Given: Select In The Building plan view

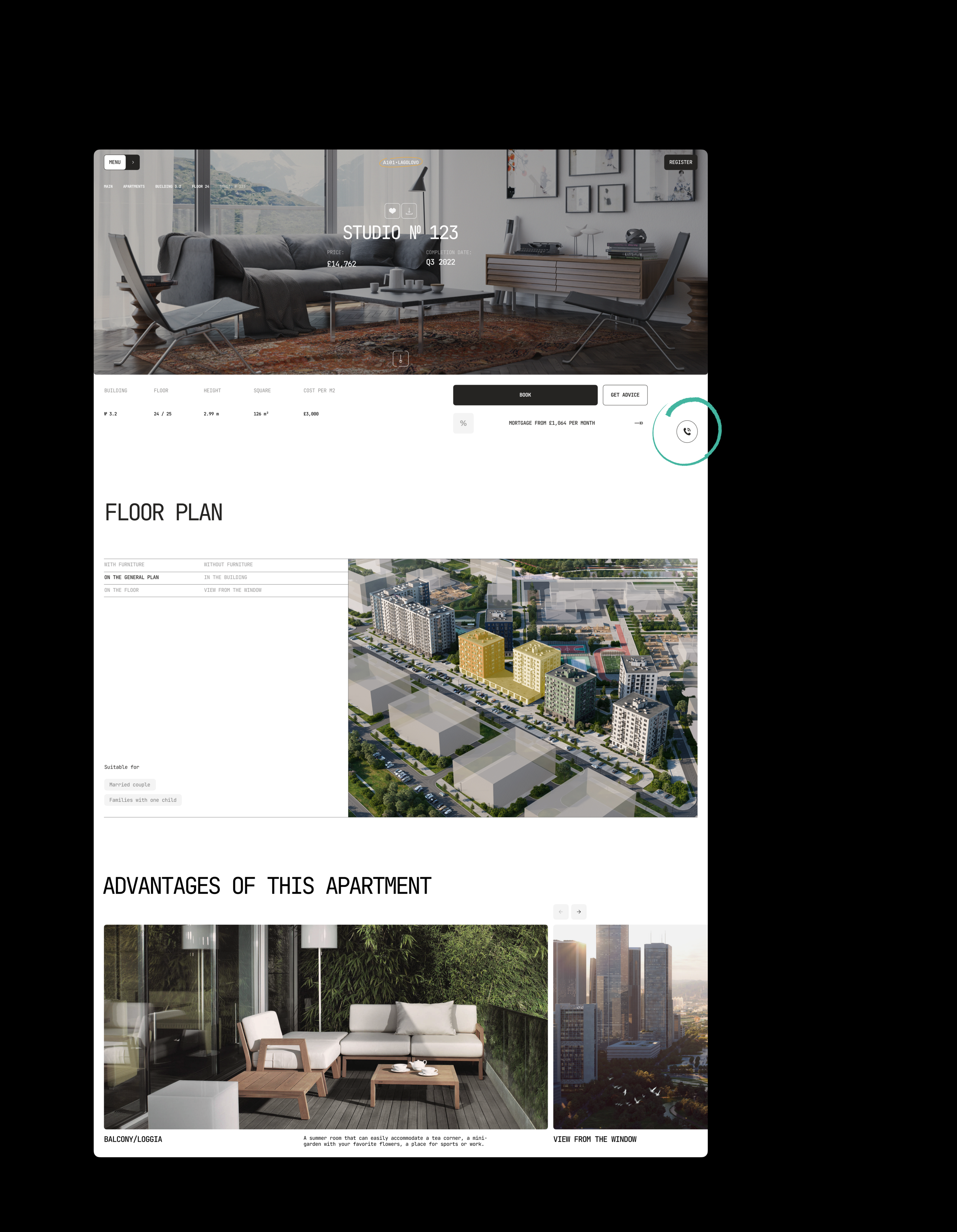Looking at the screenshot, I should 225,578.
